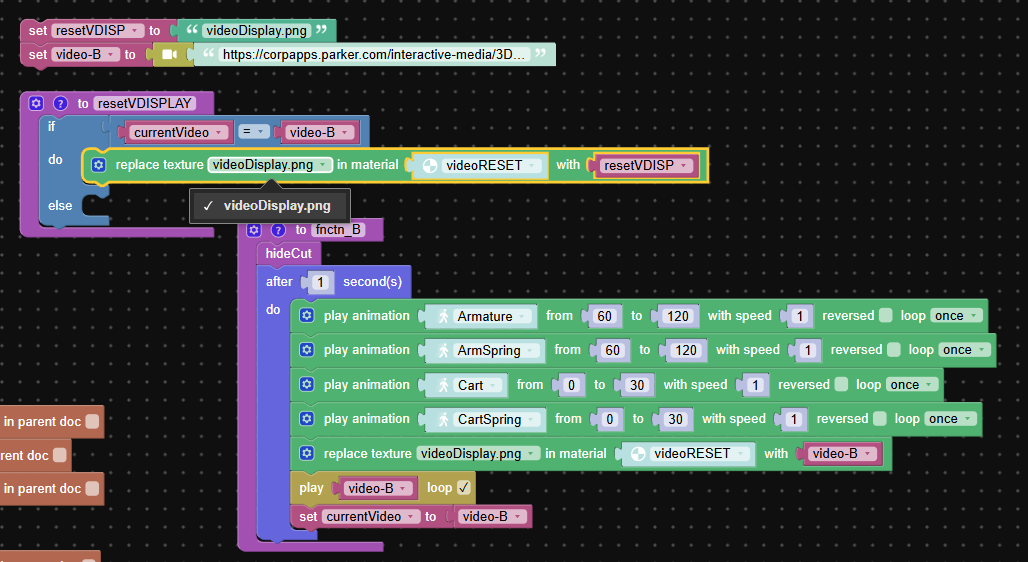Toggle lower 'in parent doc' checkbox
Image resolution: width=1028 pixels, height=562 pixels.
pyautogui.click(x=92, y=488)
